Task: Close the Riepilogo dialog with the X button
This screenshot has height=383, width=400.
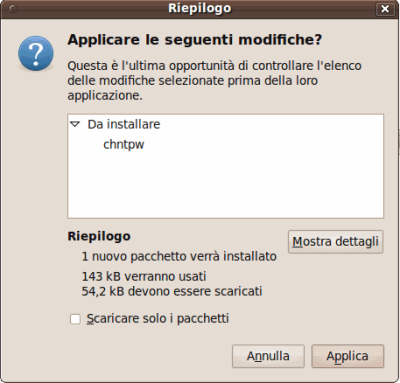Action: [385, 9]
